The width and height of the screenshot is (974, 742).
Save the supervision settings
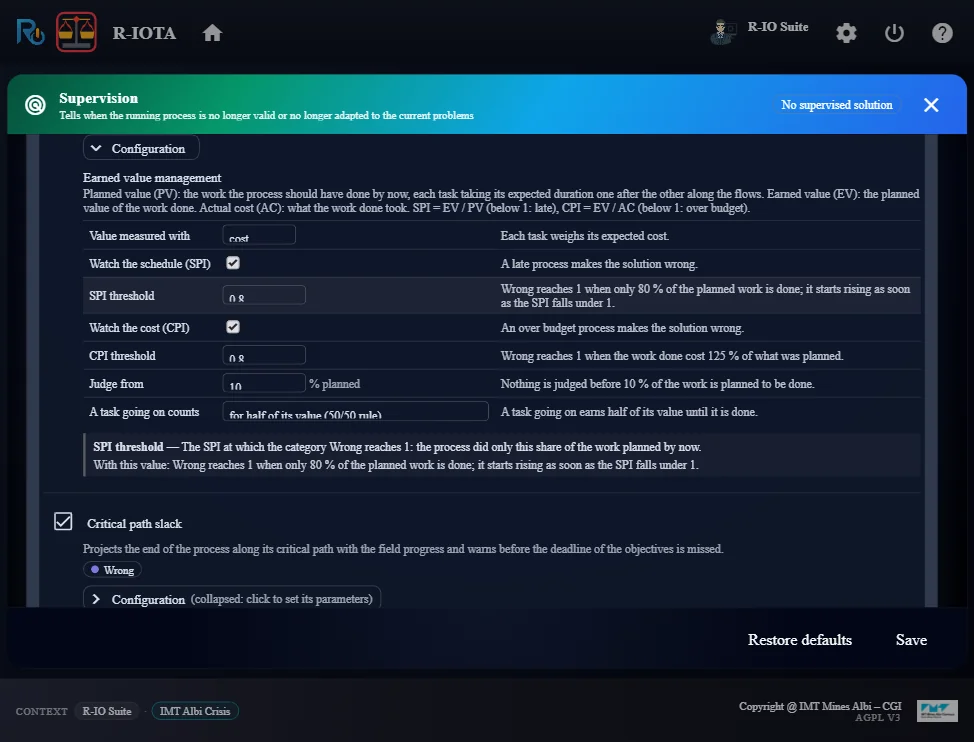click(911, 640)
